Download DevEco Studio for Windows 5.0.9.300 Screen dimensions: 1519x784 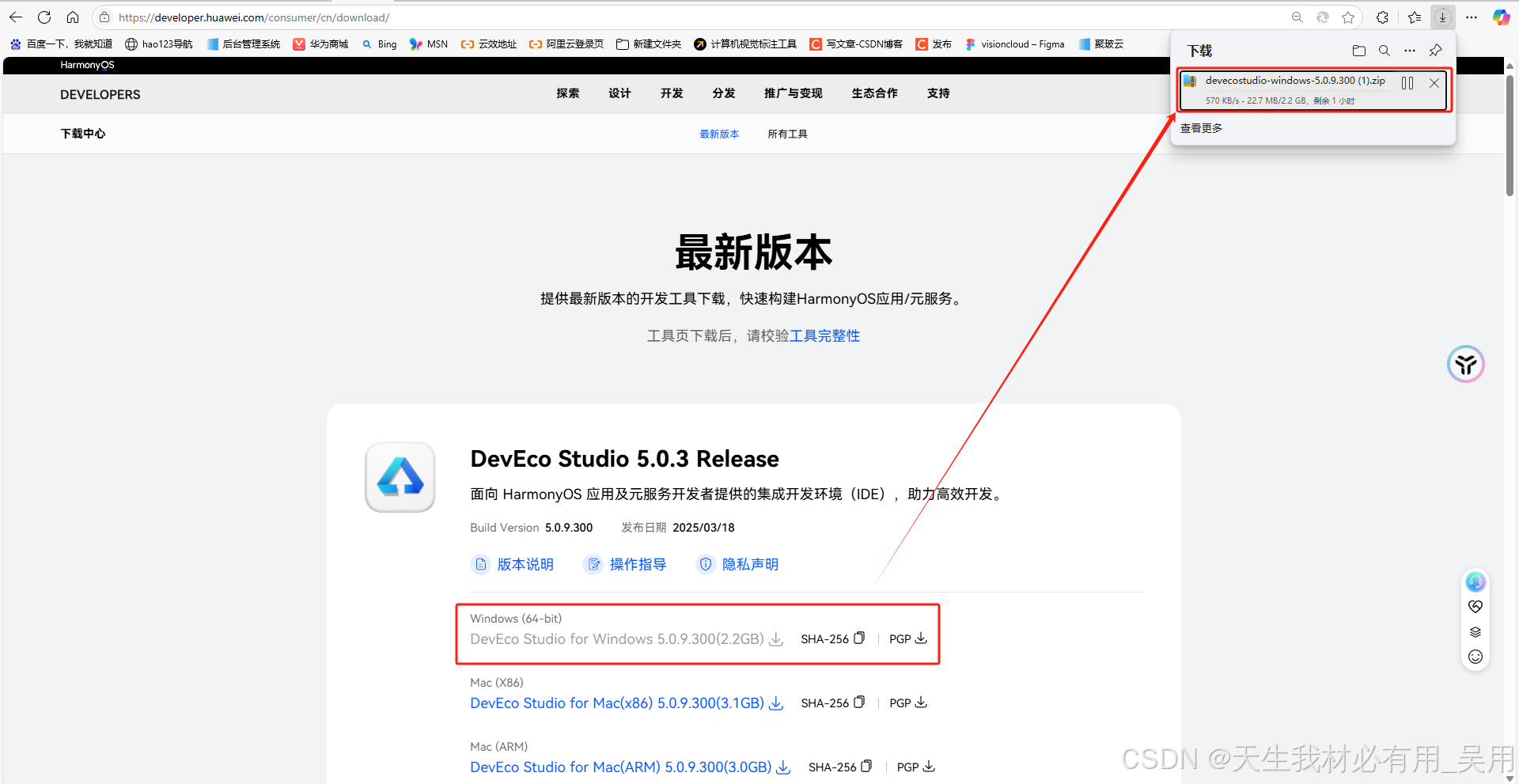(x=627, y=638)
